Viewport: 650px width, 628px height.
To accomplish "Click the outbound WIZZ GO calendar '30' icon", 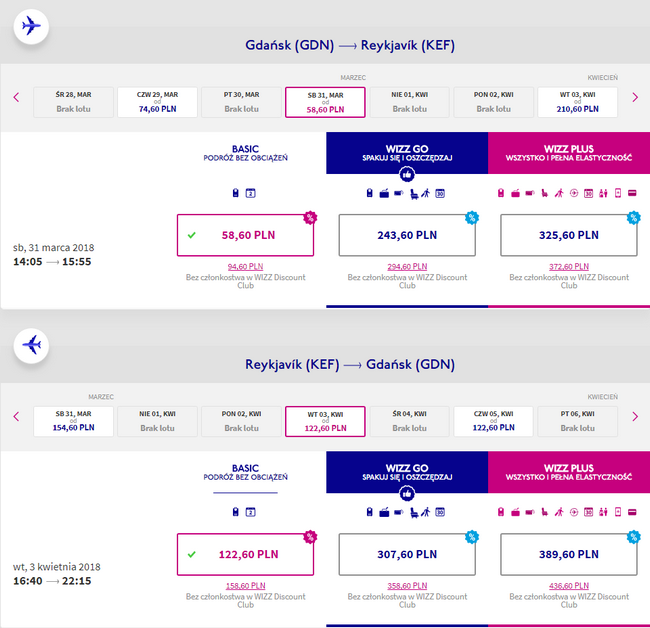I will tap(440, 193).
